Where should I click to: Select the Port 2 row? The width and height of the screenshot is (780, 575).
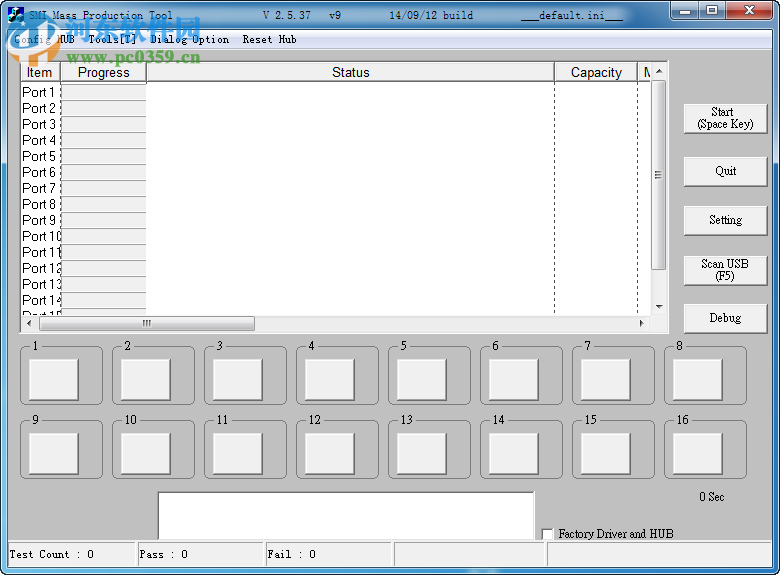click(336, 108)
